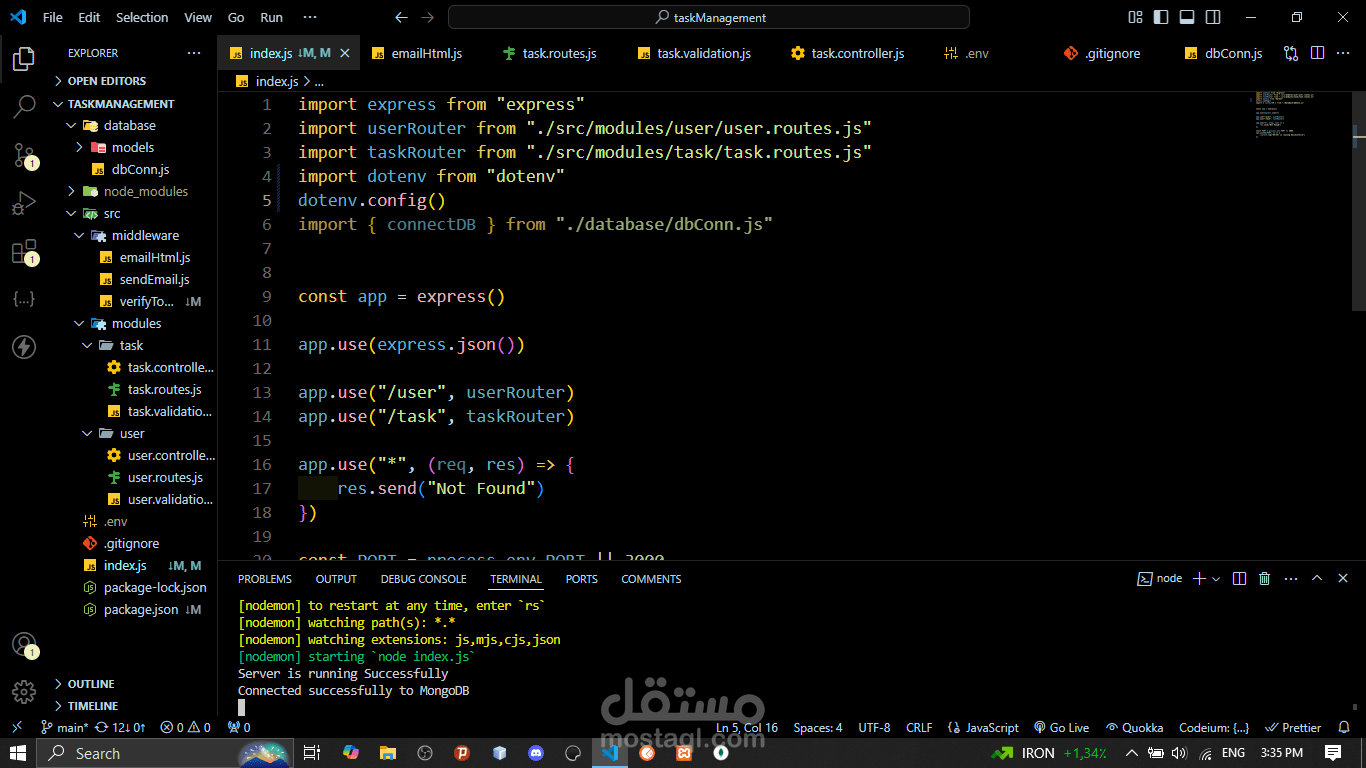Image resolution: width=1366 pixels, height=768 pixels.
Task: Open the lightning bolt extension view
Action: [x=23, y=347]
